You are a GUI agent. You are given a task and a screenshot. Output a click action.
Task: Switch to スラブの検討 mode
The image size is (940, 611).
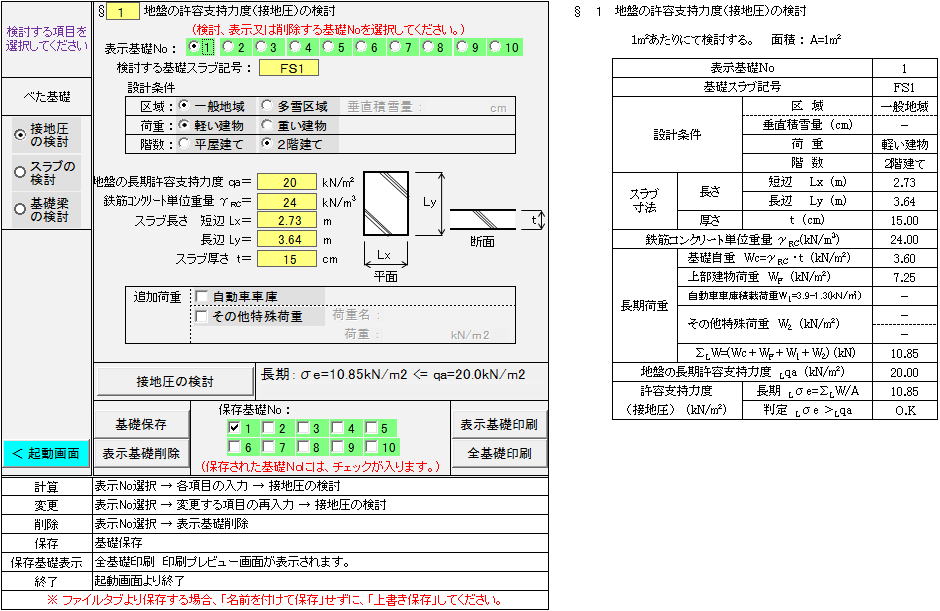click(20, 172)
